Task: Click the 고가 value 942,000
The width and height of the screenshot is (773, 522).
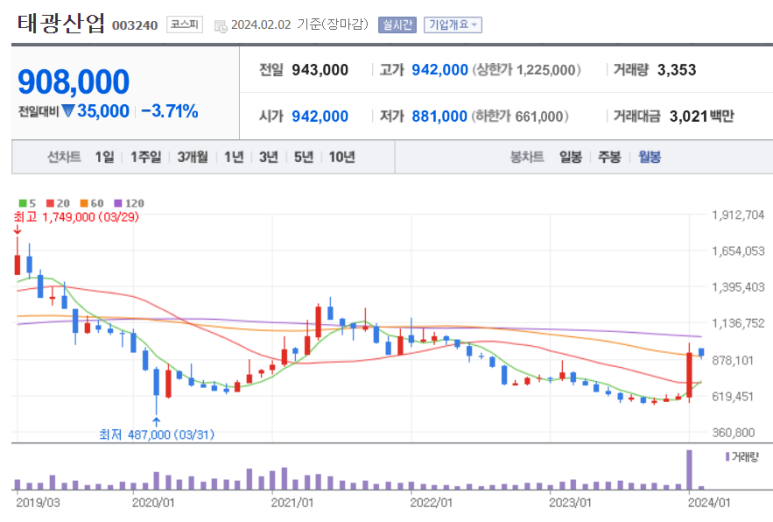Action: click(440, 70)
